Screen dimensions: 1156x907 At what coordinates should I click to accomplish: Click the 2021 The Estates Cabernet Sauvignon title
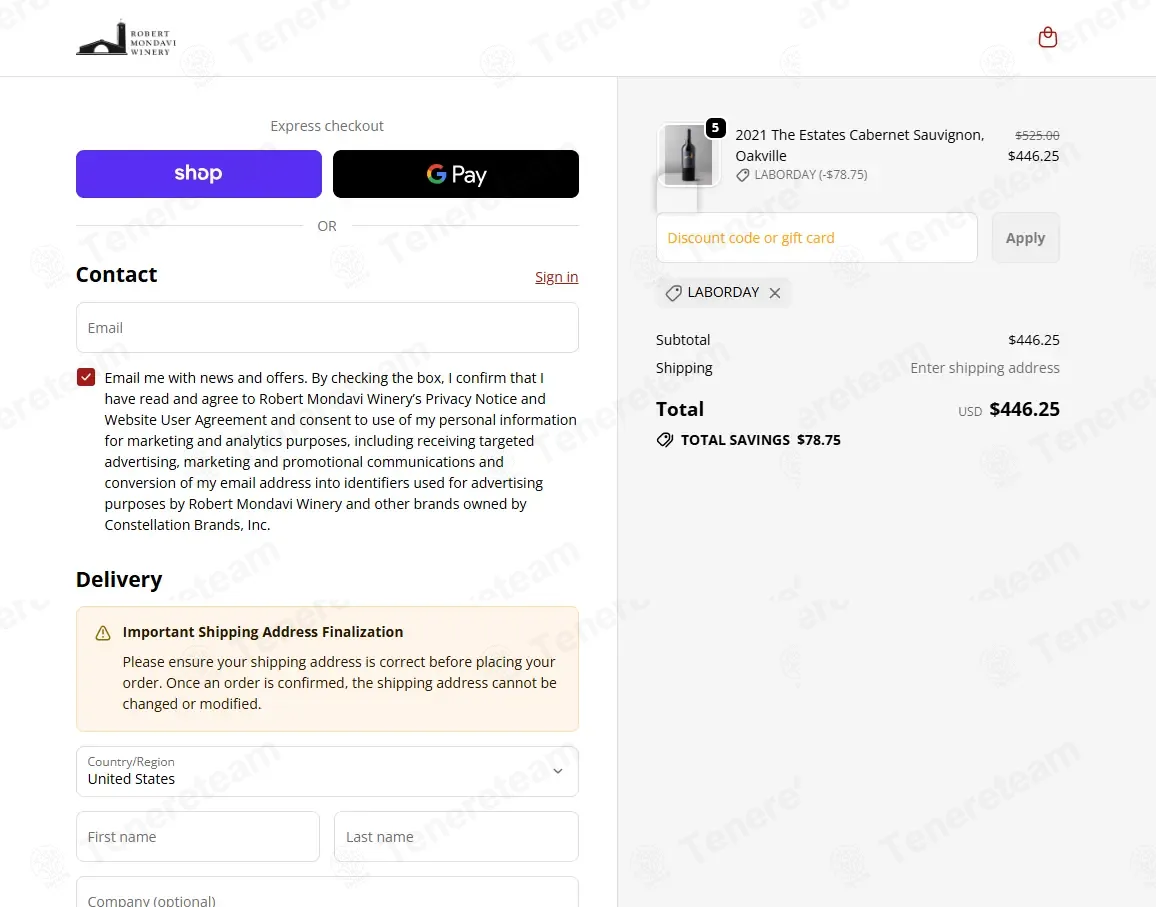pos(860,145)
